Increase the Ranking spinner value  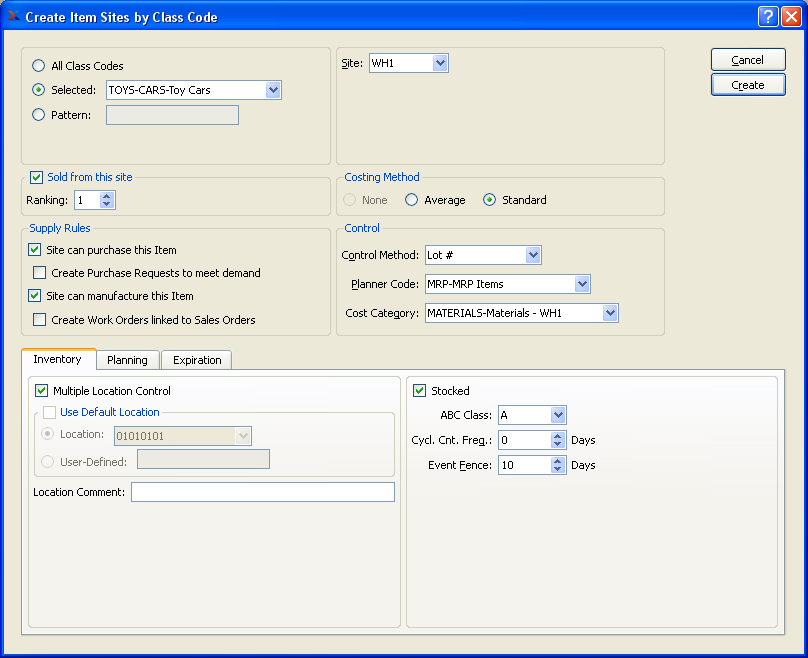click(108, 196)
